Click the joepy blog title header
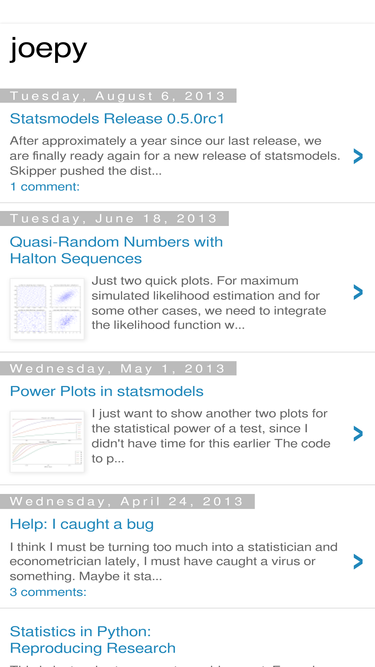This screenshot has height=667, width=375. (x=48, y=49)
